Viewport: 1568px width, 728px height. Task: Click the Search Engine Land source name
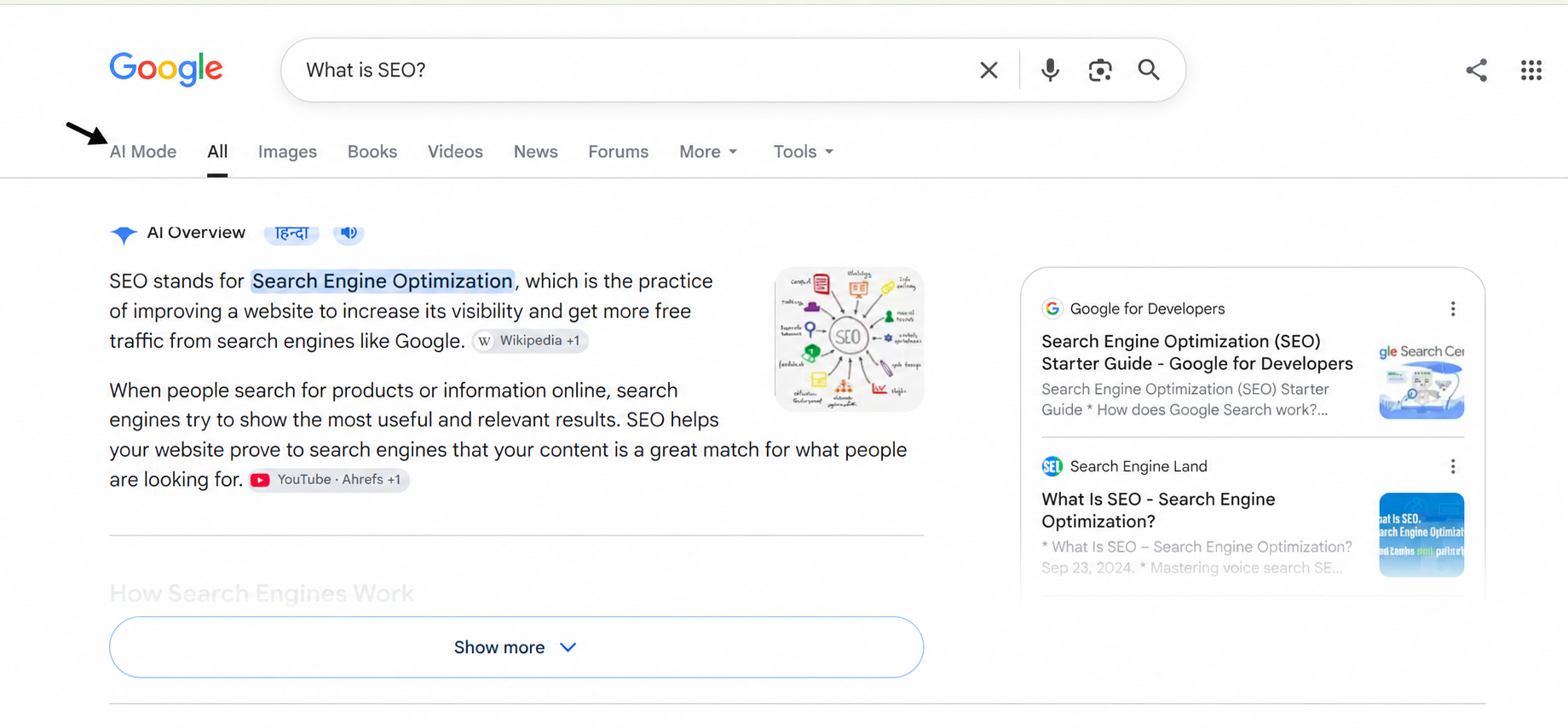(1139, 466)
